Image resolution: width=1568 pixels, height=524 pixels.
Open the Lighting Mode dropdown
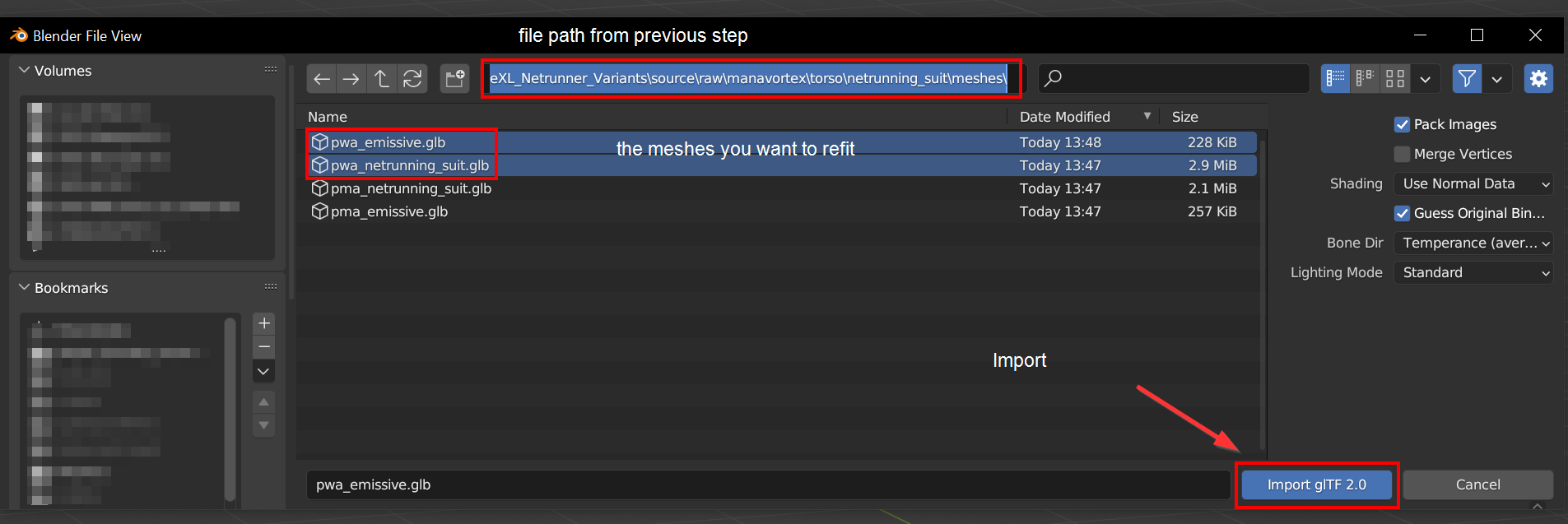pyautogui.click(x=1473, y=272)
